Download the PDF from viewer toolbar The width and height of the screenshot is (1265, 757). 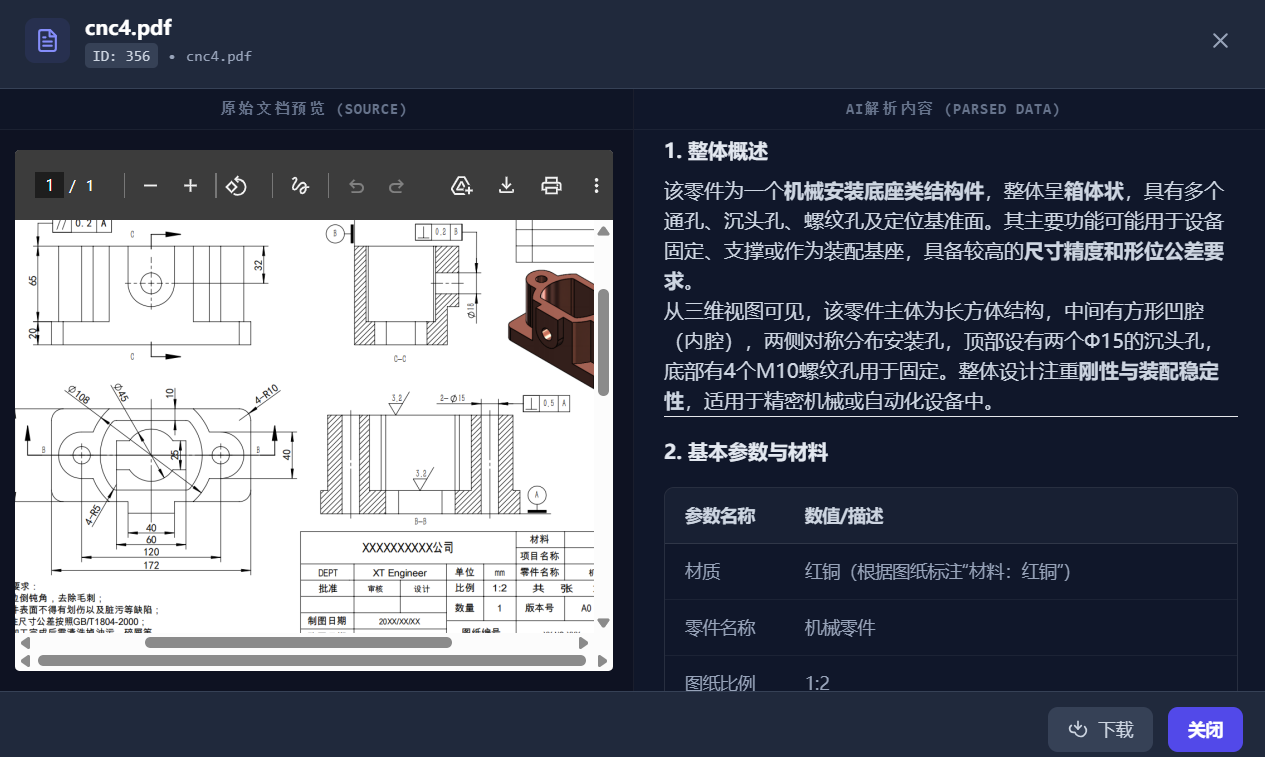[506, 186]
